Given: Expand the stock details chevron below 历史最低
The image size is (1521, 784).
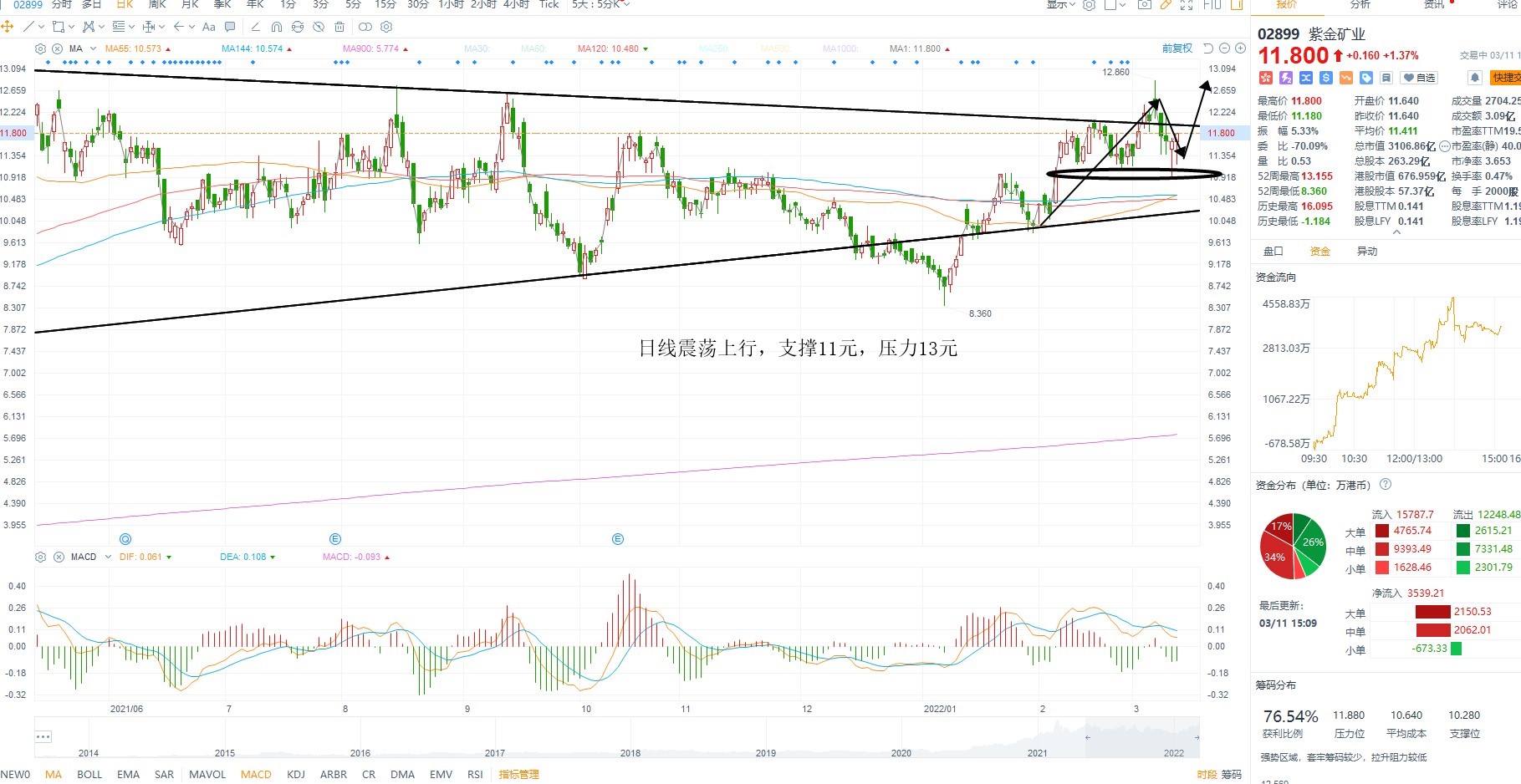Looking at the screenshot, I should pyautogui.click(x=1396, y=233).
